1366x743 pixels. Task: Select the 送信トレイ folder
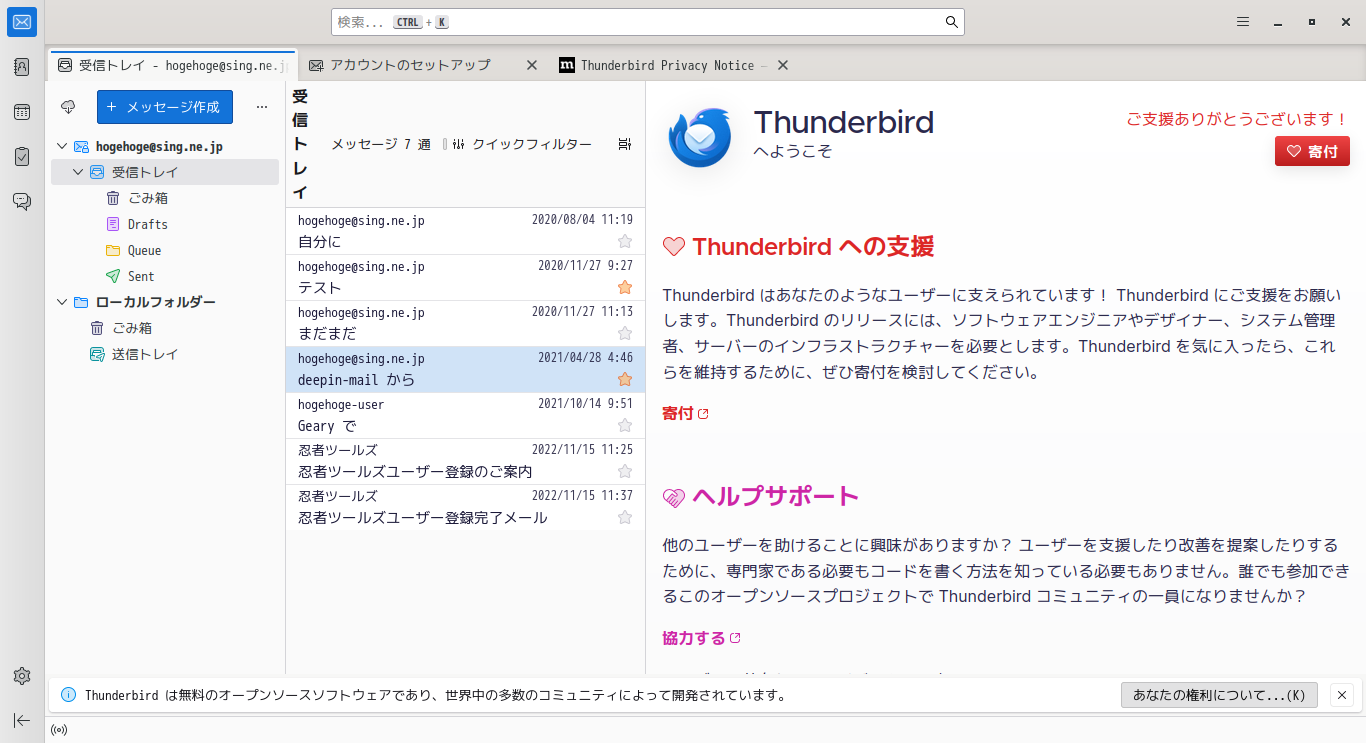coord(145,354)
